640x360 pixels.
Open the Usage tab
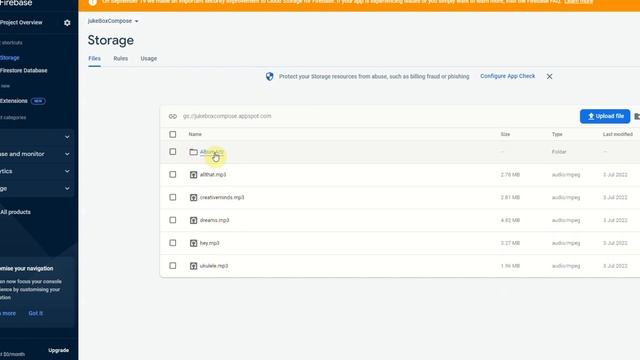click(149, 58)
